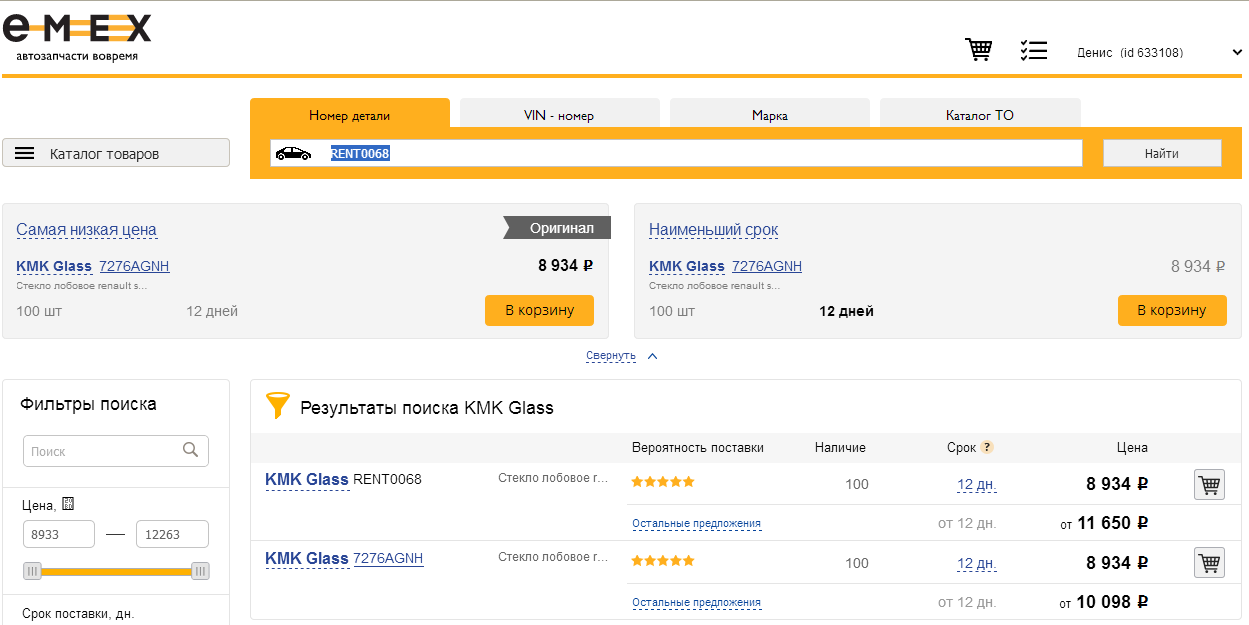Open the Наименьший срок link
Image resolution: width=1249 pixels, height=625 pixels.
[x=713, y=229]
